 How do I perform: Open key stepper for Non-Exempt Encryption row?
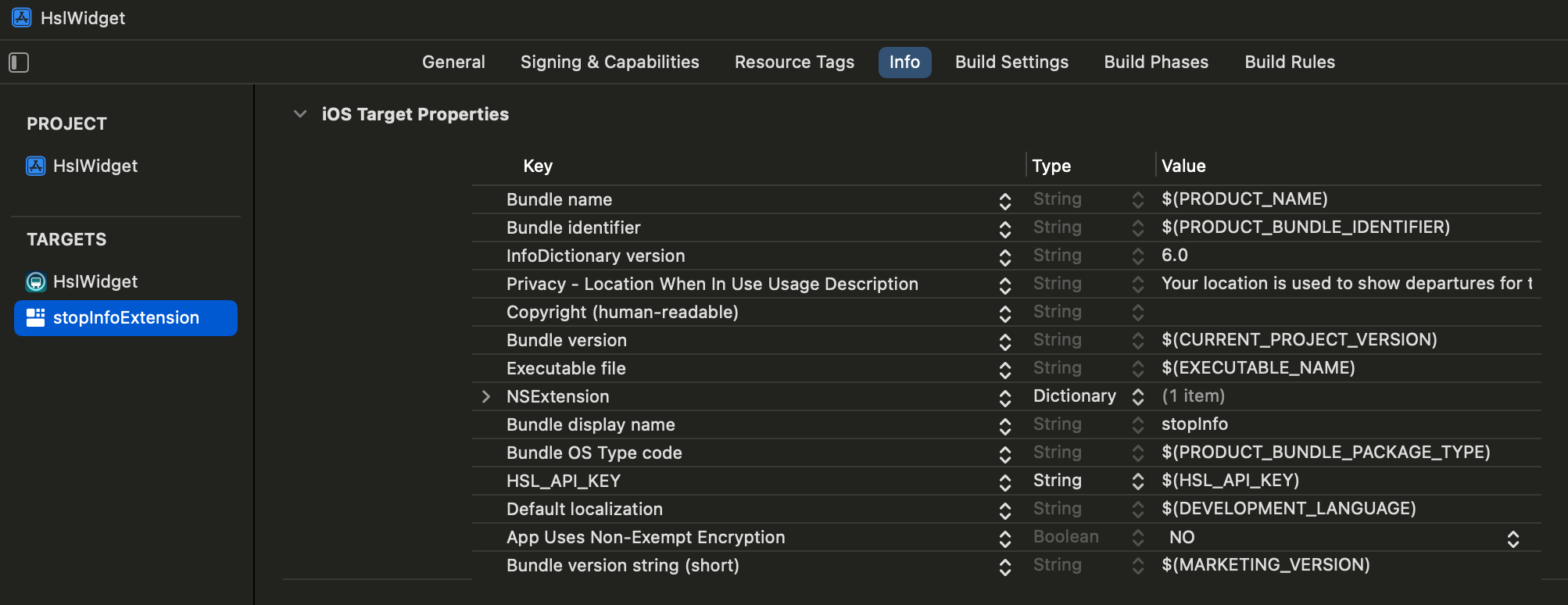[1005, 539]
